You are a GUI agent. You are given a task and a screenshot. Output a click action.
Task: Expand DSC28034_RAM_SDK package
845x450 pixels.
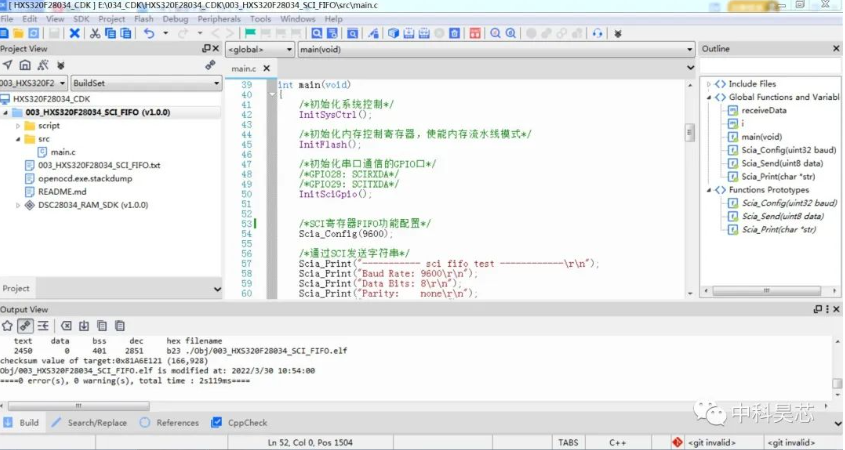pyautogui.click(x=18, y=205)
